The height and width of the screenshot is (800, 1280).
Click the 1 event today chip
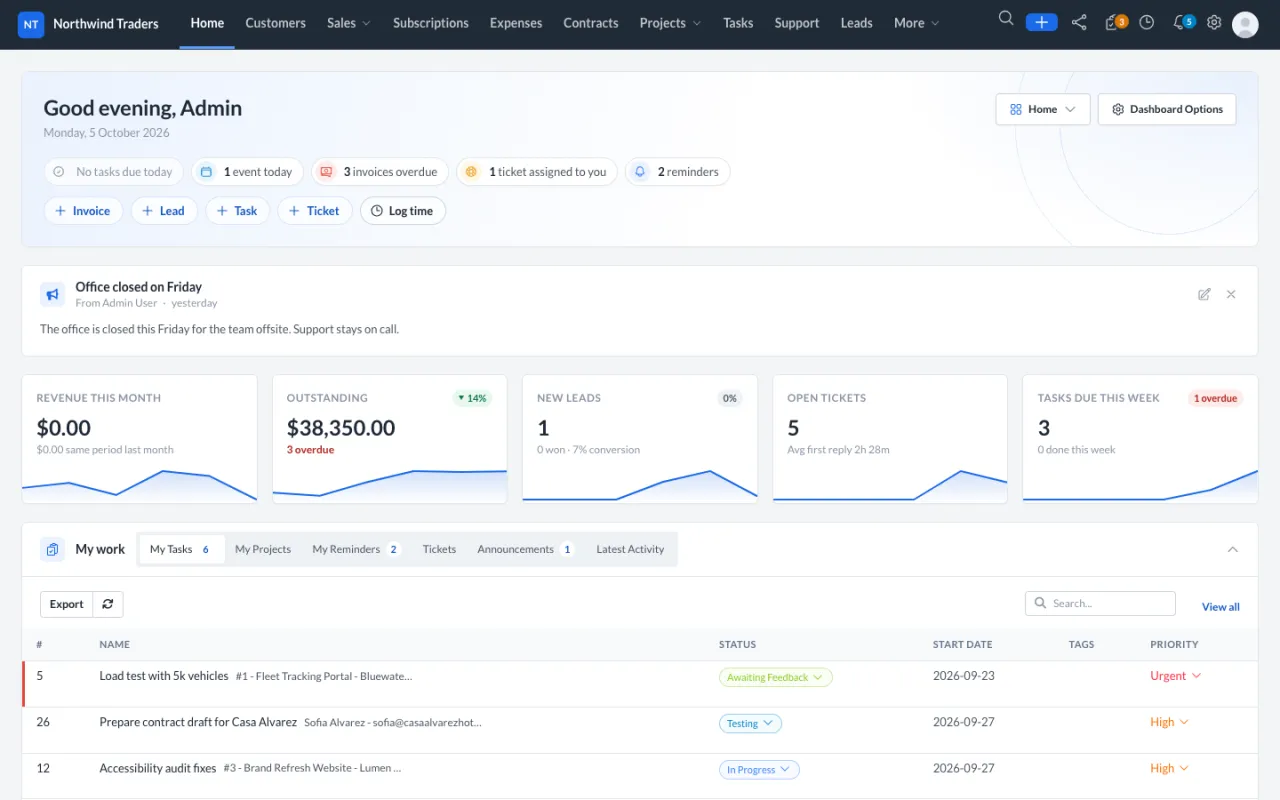(x=247, y=172)
